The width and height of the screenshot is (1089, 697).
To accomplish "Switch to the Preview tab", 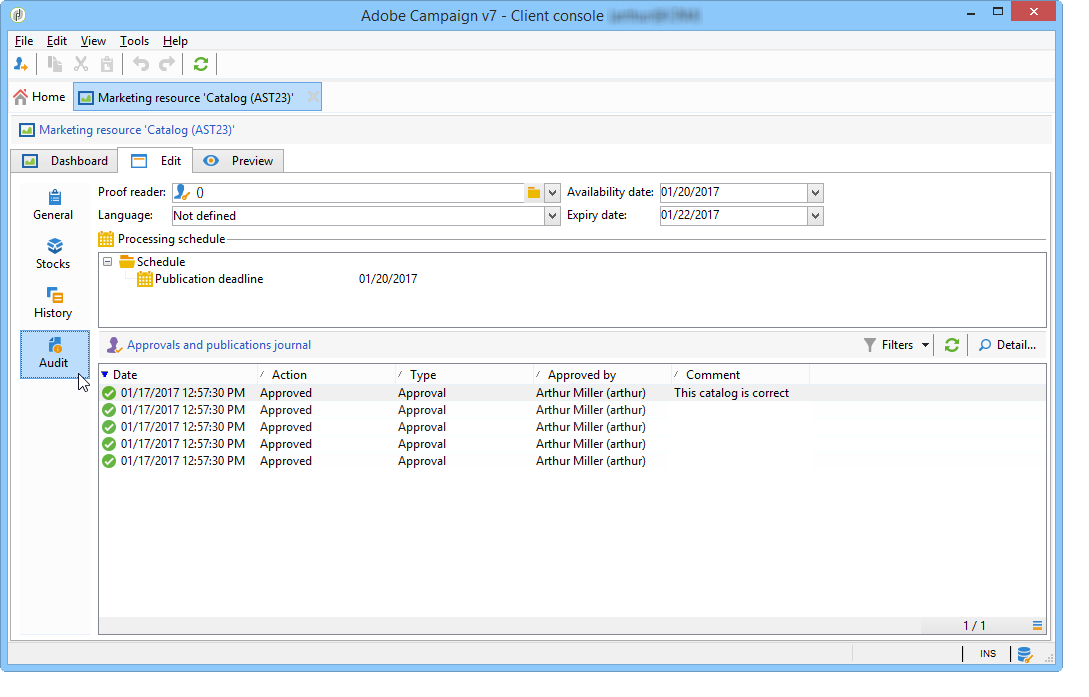I will coord(238,161).
